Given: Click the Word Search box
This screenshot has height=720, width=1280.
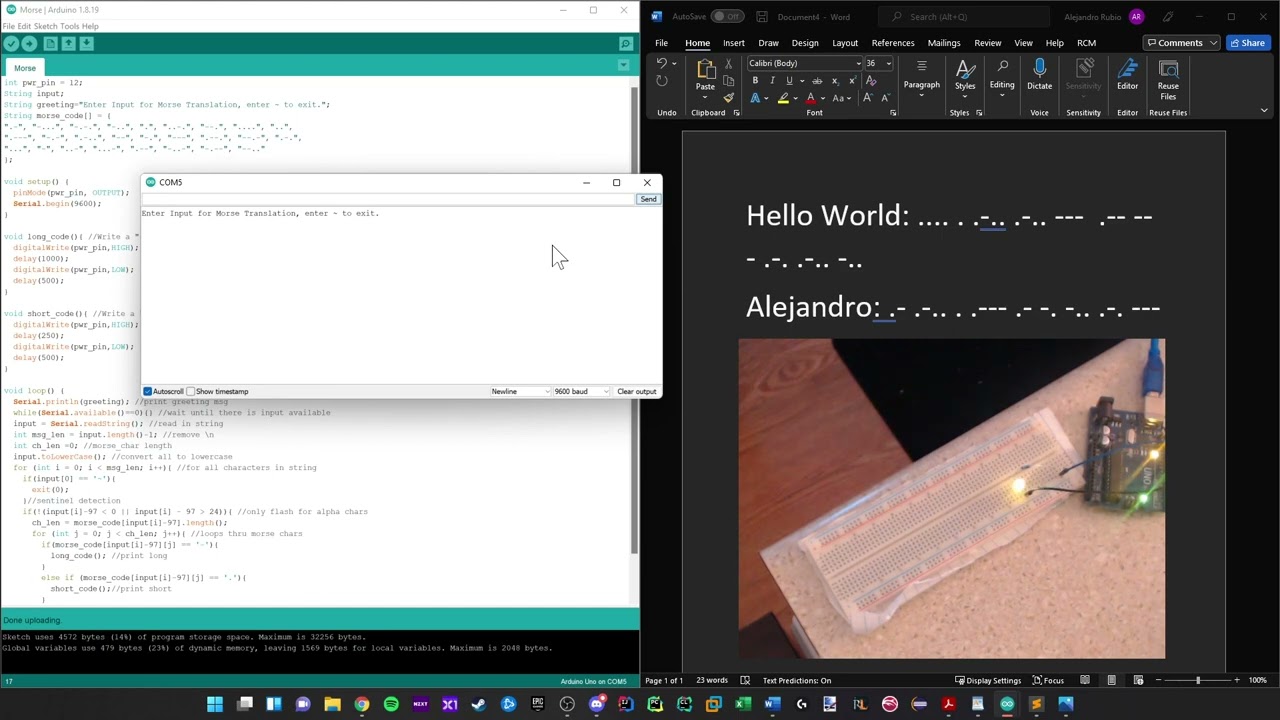Looking at the screenshot, I should tap(965, 17).
